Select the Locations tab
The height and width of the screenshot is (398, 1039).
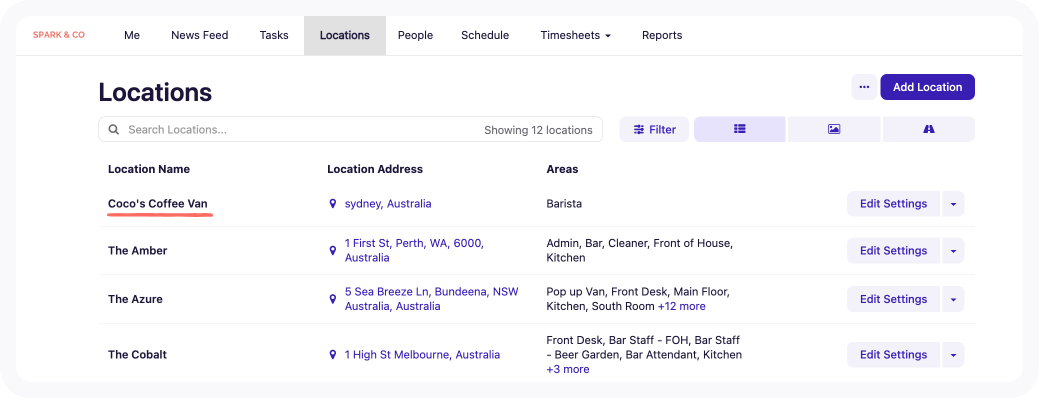(345, 35)
